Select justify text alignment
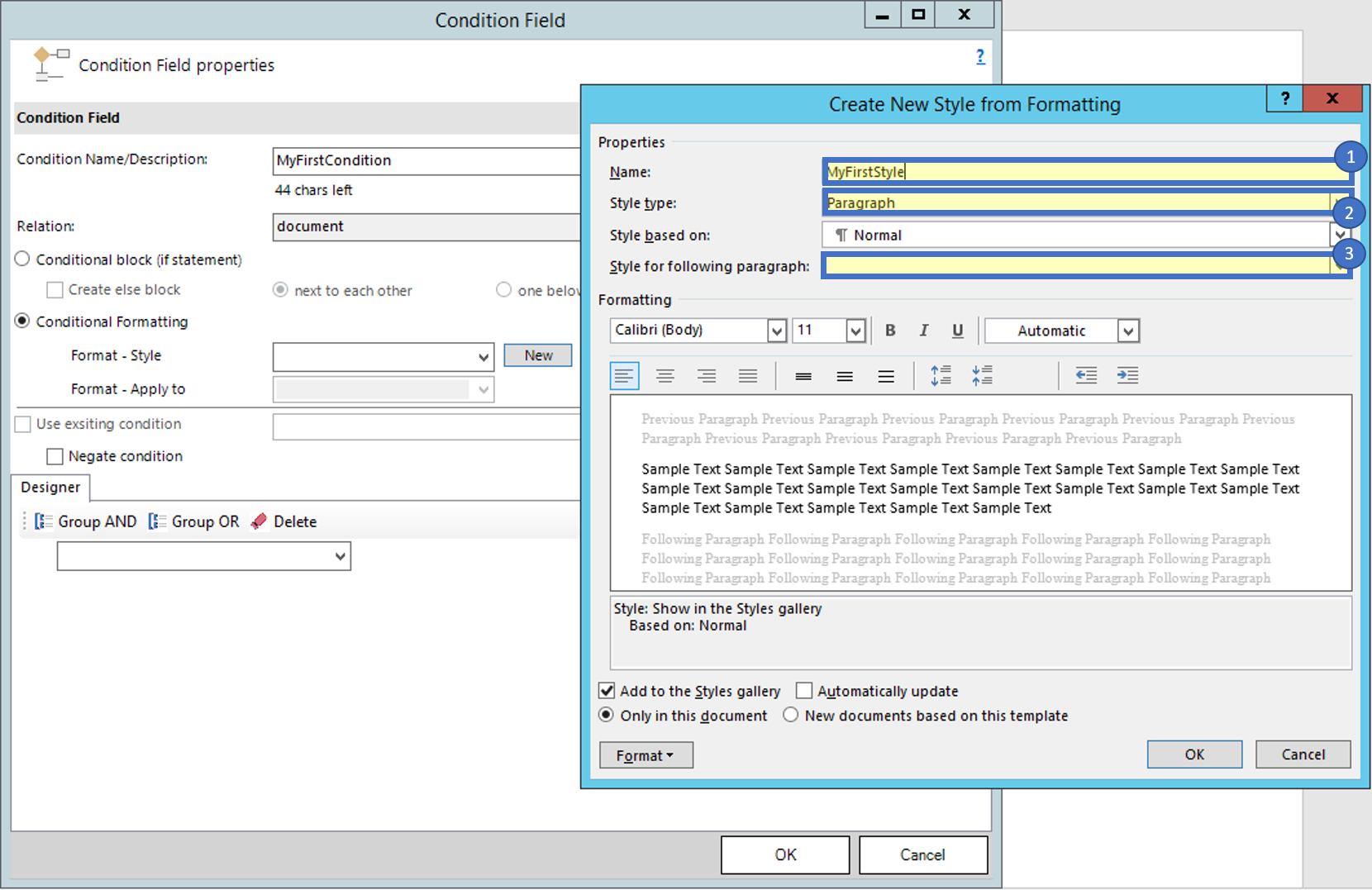 click(x=747, y=375)
